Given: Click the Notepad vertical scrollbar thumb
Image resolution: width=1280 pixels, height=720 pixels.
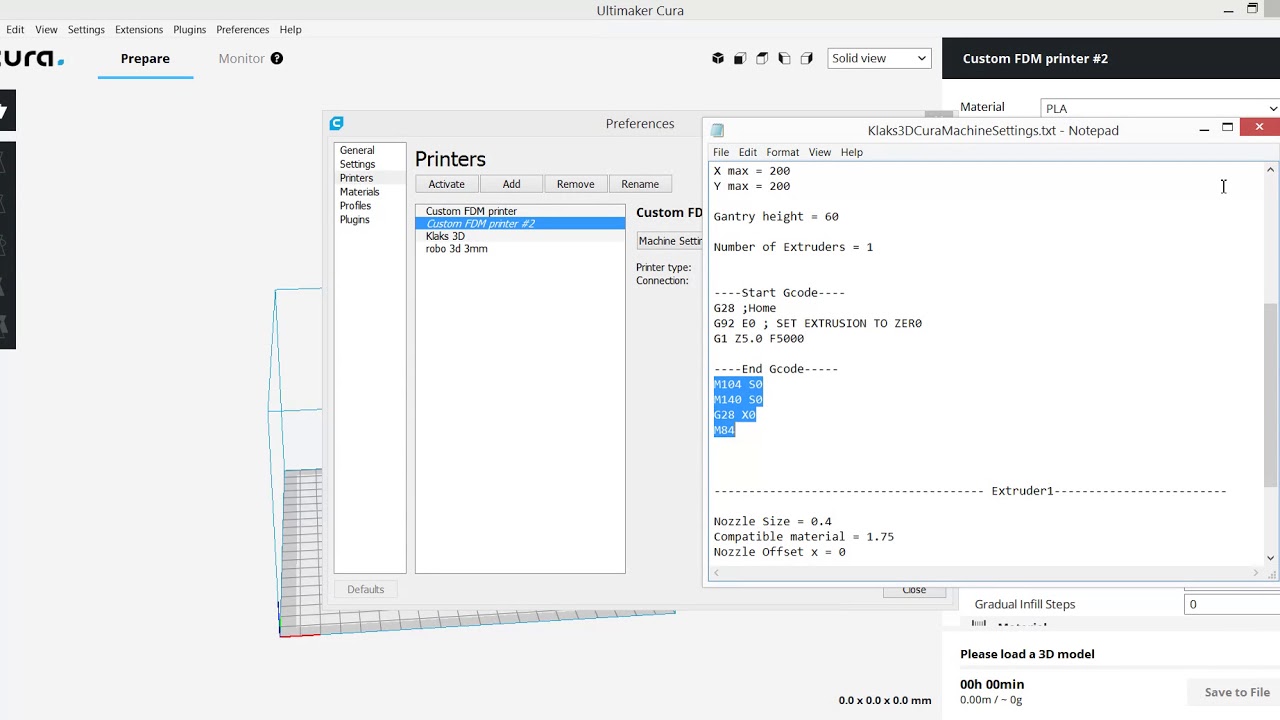Looking at the screenshot, I should pyautogui.click(x=1271, y=395).
